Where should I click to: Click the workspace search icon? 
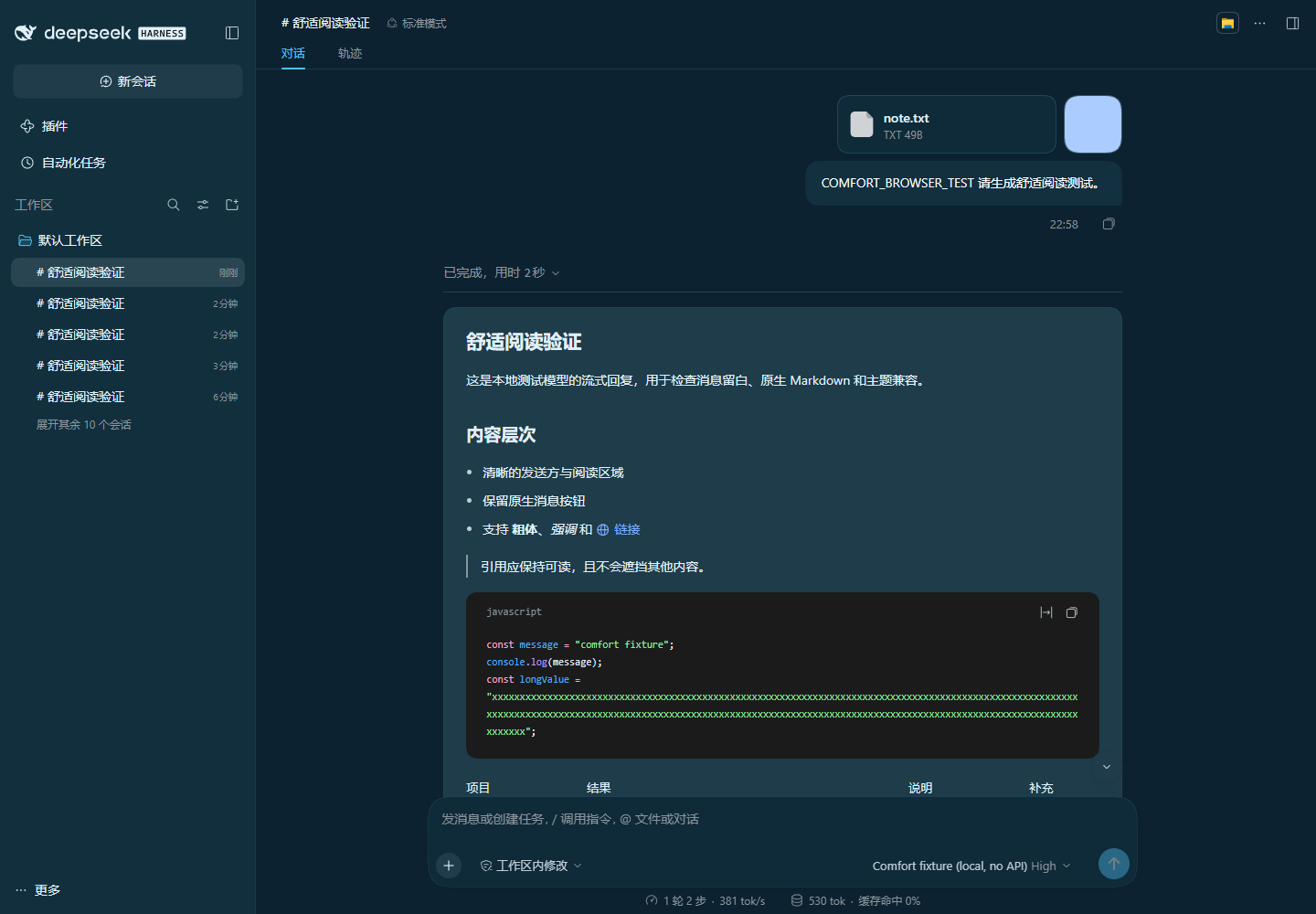174,205
